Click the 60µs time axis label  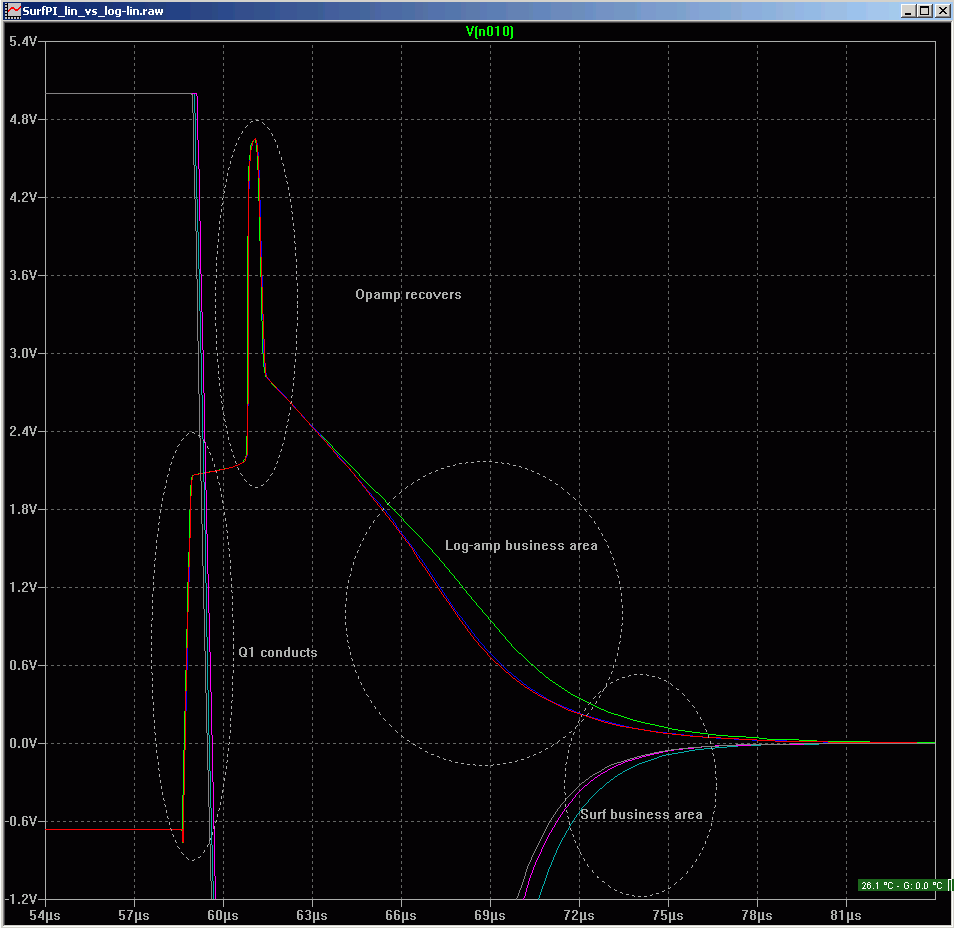tap(223, 915)
